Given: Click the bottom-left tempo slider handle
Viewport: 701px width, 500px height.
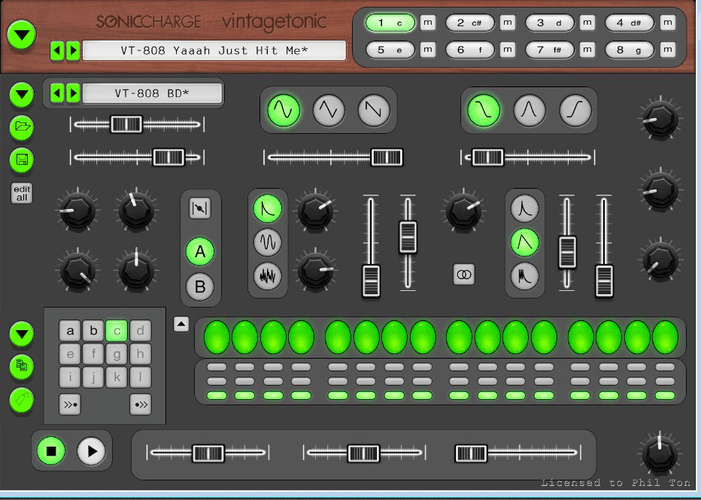Looking at the screenshot, I should [208, 453].
